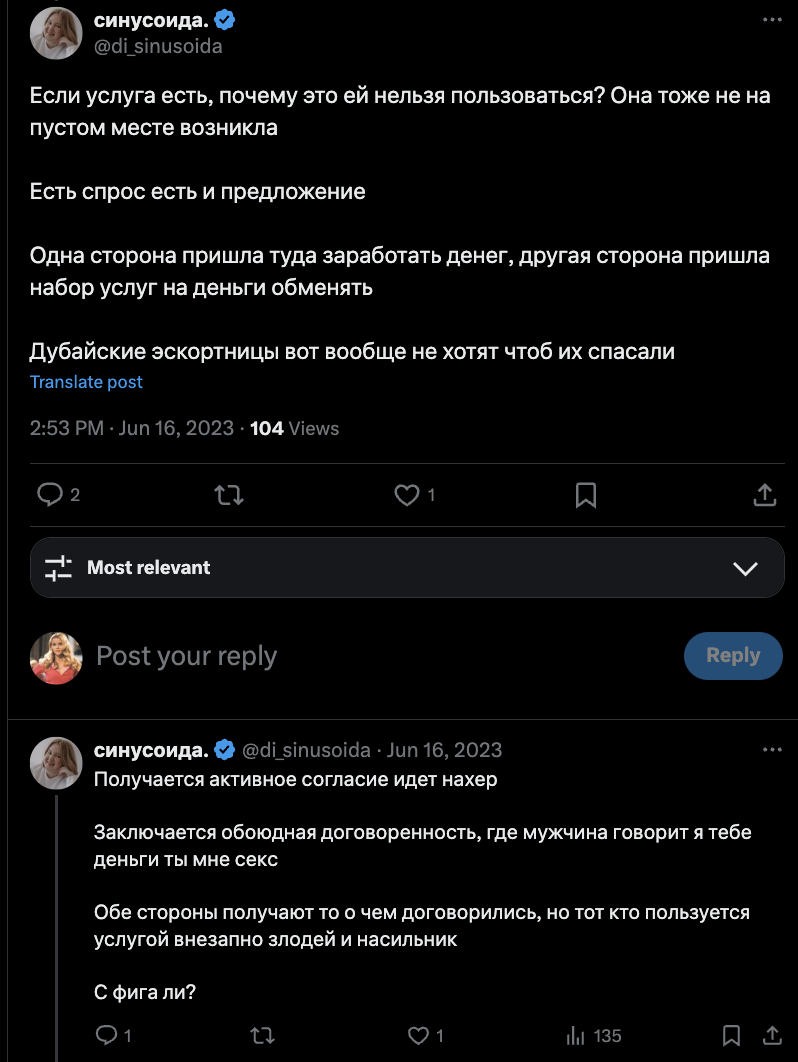Screen dimensions: 798x1062
Task: Click Translate post link
Action: point(86,382)
